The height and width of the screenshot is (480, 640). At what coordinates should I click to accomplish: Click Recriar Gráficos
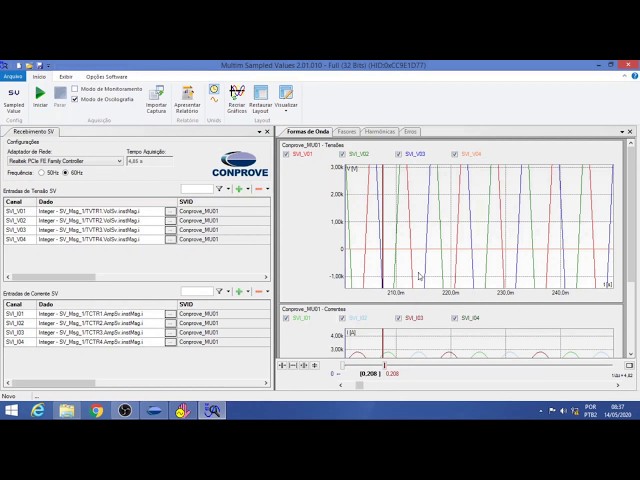click(237, 100)
